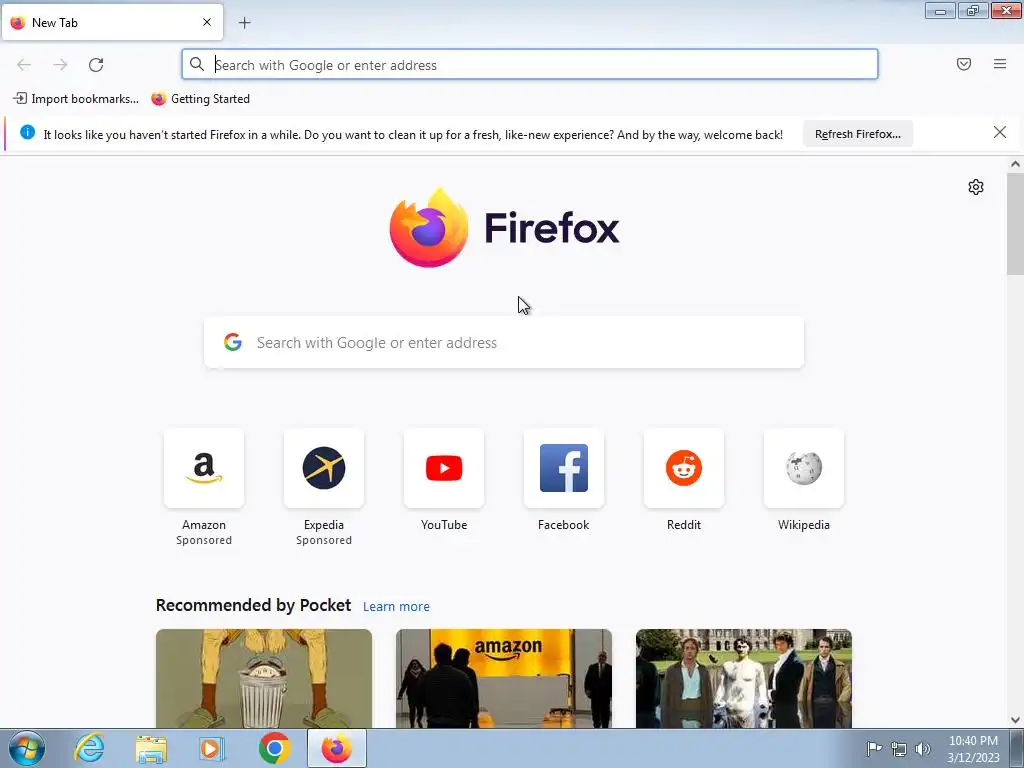Image resolution: width=1024 pixels, height=768 pixels.
Task: Open volume control in system tray
Action: tap(923, 749)
